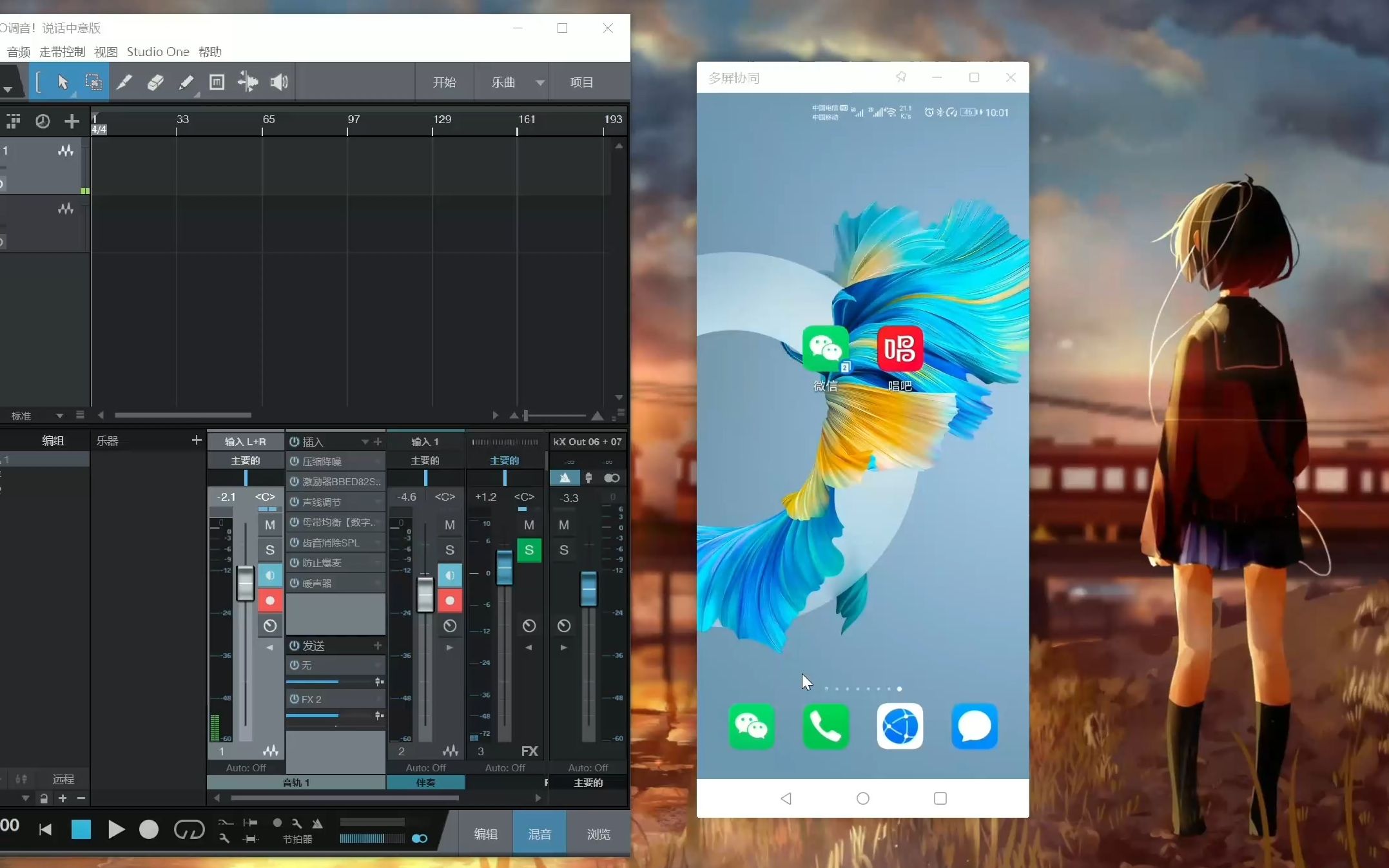Open the 视图 menu
This screenshot has width=1389, height=868.
[x=106, y=52]
